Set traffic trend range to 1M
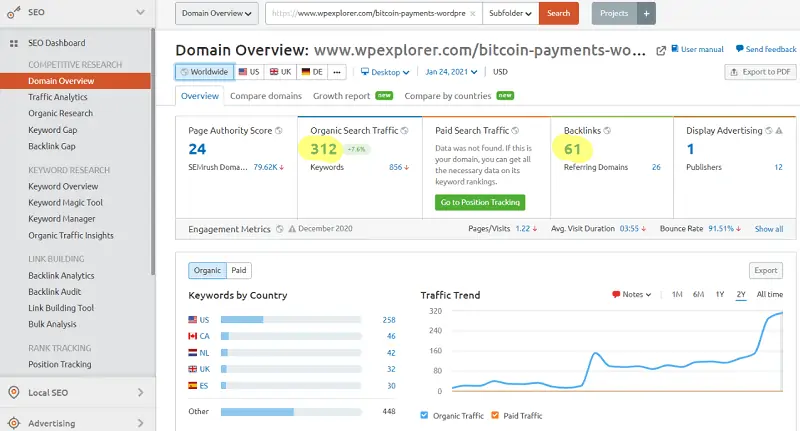The height and width of the screenshot is (431, 800). (x=677, y=294)
